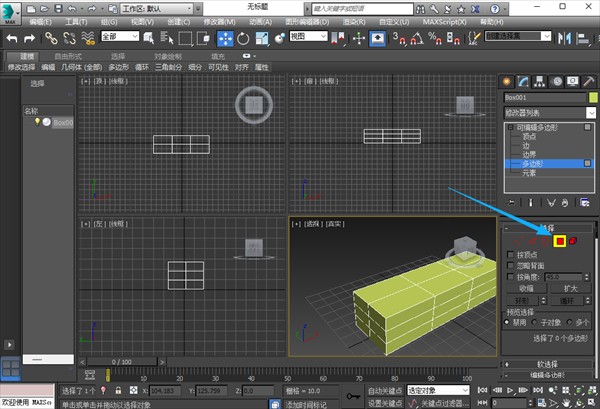Activate the Select and Move tool

[x=225, y=38]
